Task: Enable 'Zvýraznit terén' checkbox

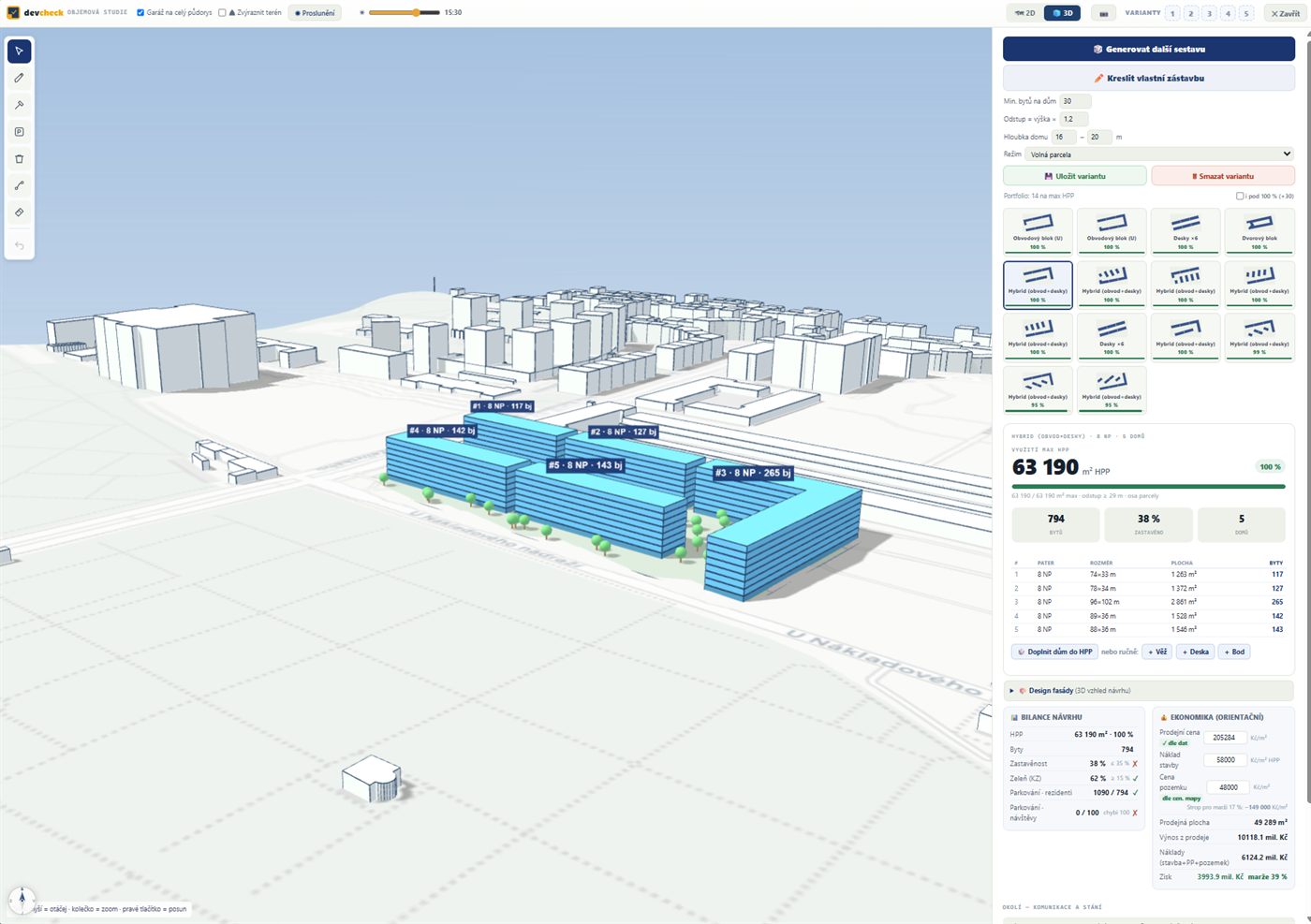Action: (222, 13)
